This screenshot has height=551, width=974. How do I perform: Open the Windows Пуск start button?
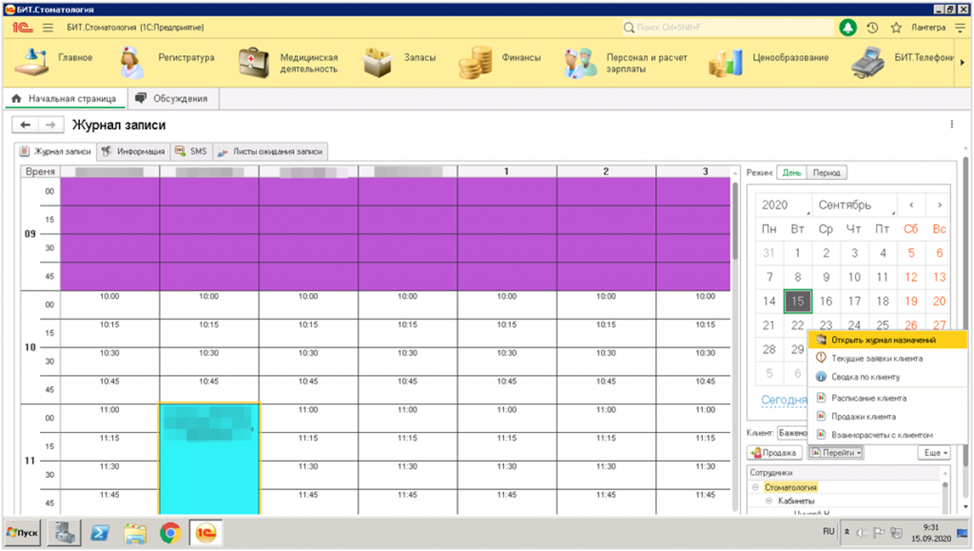pos(24,531)
